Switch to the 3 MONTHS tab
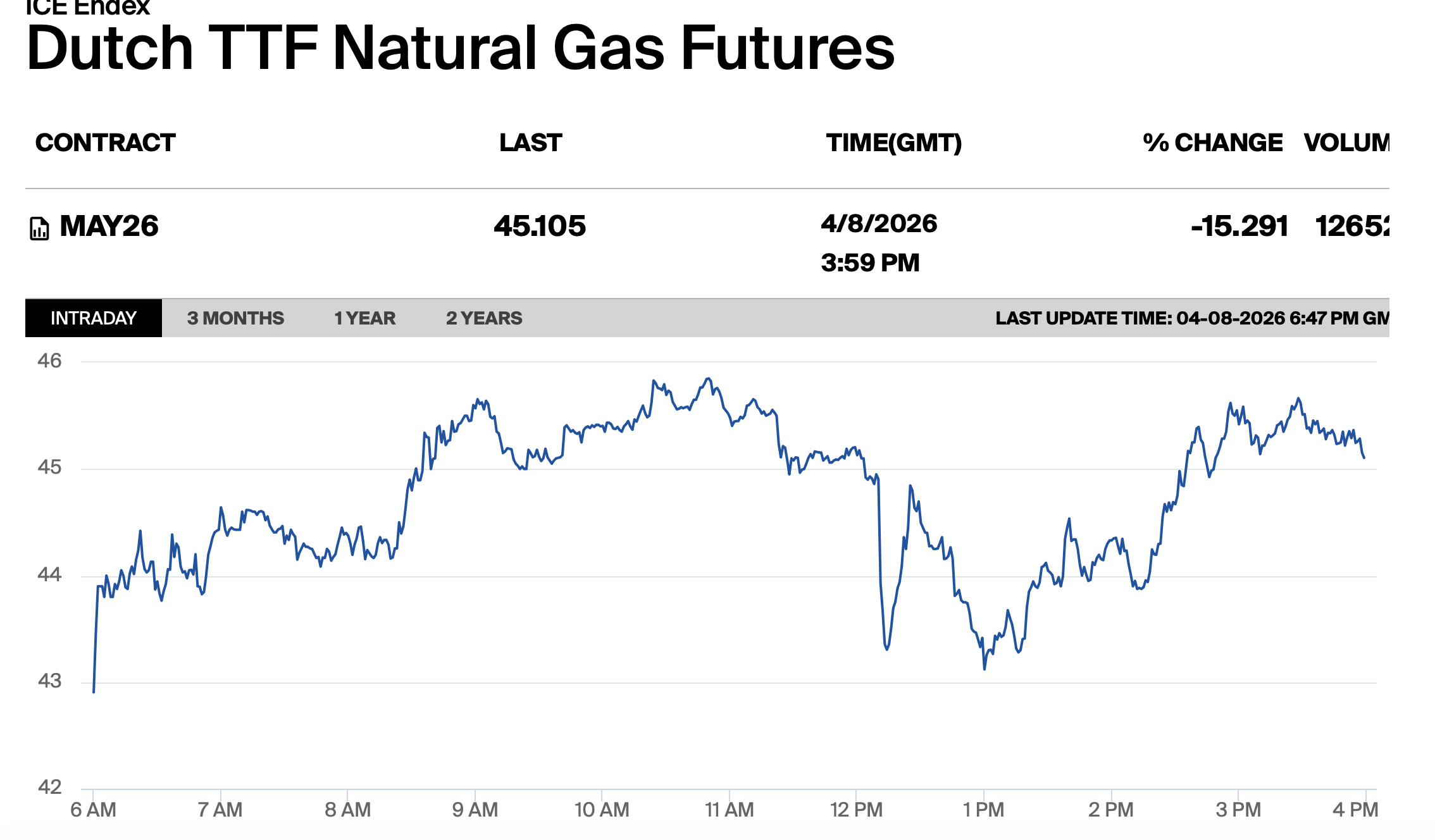This screenshot has width=1435, height=840. coord(235,318)
